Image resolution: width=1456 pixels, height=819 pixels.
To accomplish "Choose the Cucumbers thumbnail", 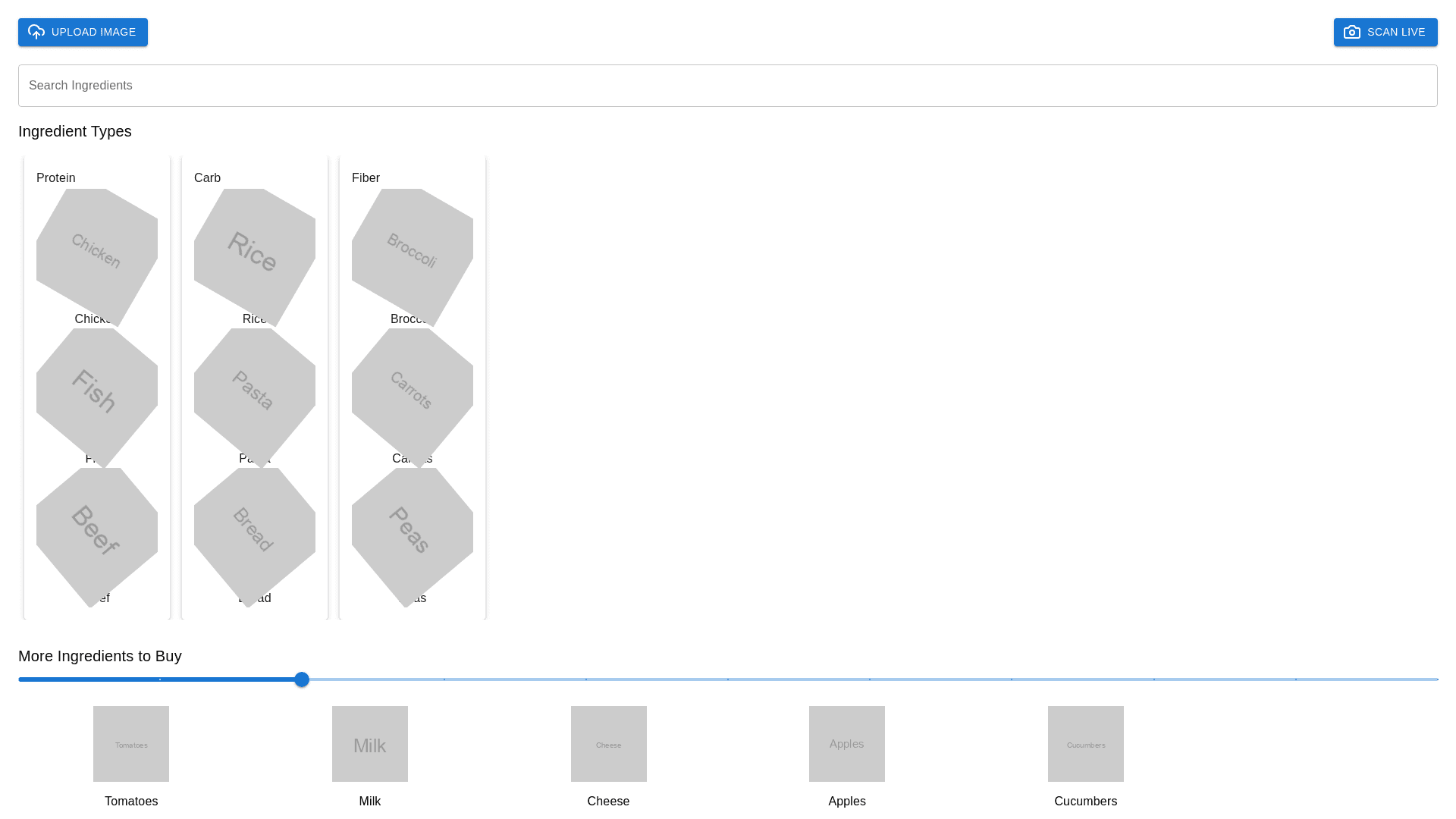I will pos(1086,744).
